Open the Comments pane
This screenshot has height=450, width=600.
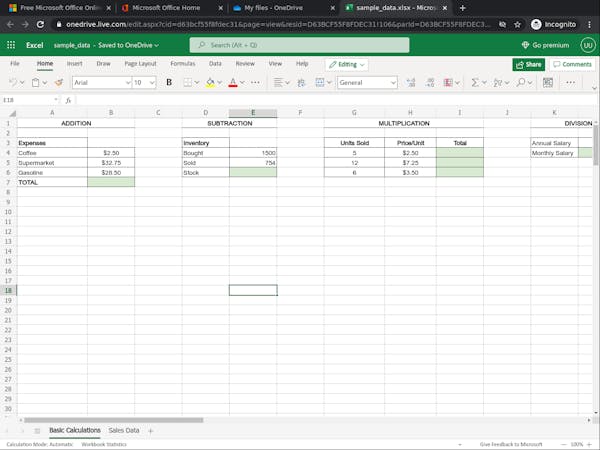pyautogui.click(x=572, y=64)
